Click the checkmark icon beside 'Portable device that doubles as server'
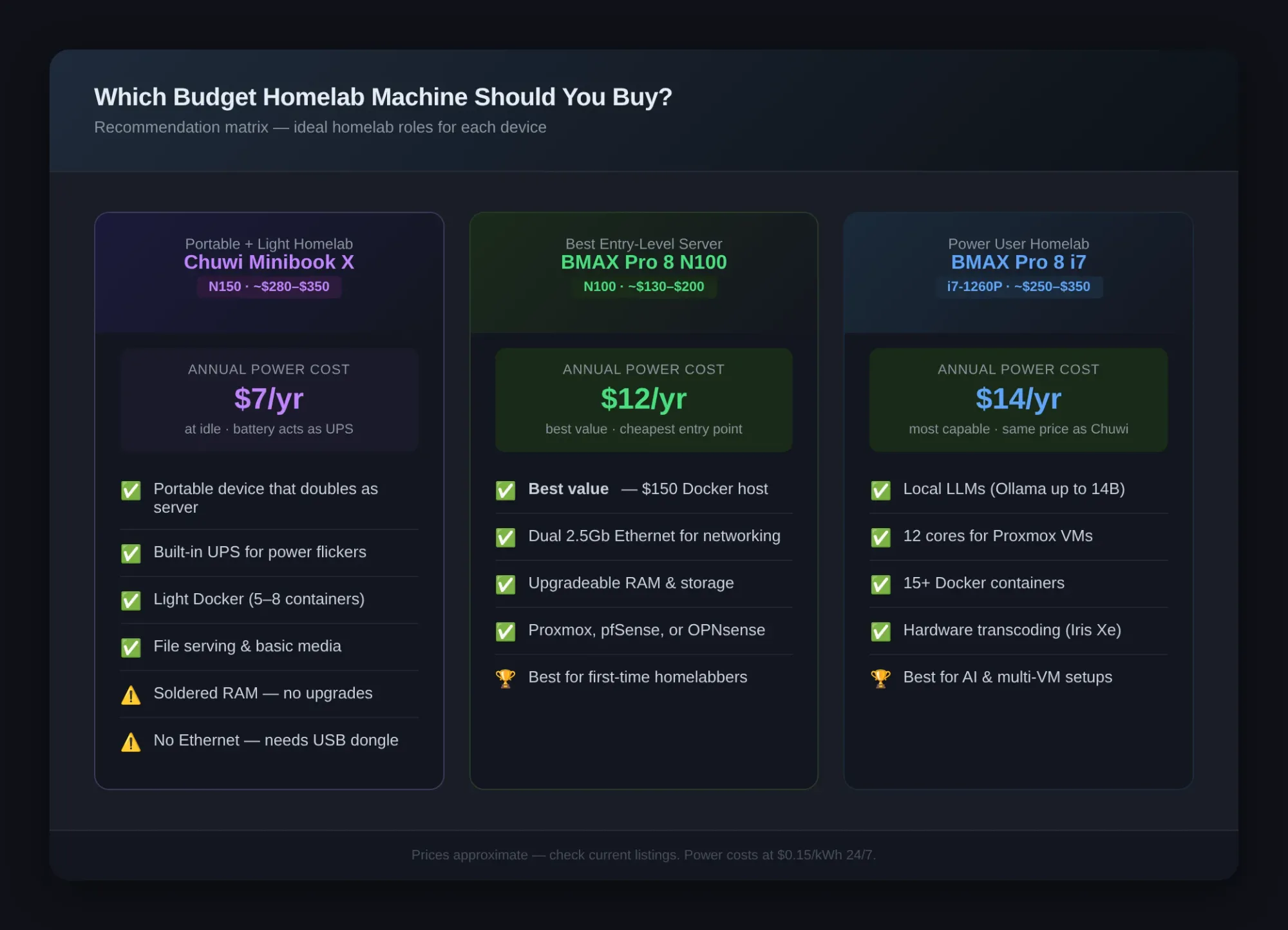Screen dimensions: 1288x930 click(131, 491)
